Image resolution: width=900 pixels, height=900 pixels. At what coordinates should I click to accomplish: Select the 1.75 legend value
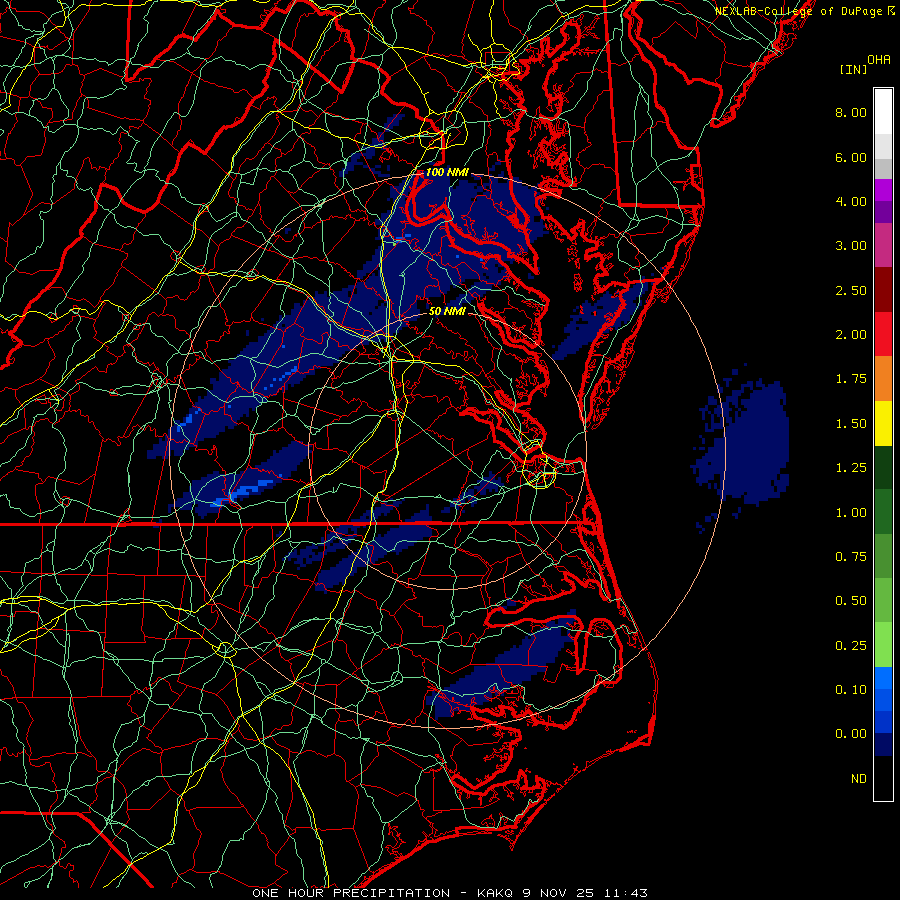click(851, 379)
